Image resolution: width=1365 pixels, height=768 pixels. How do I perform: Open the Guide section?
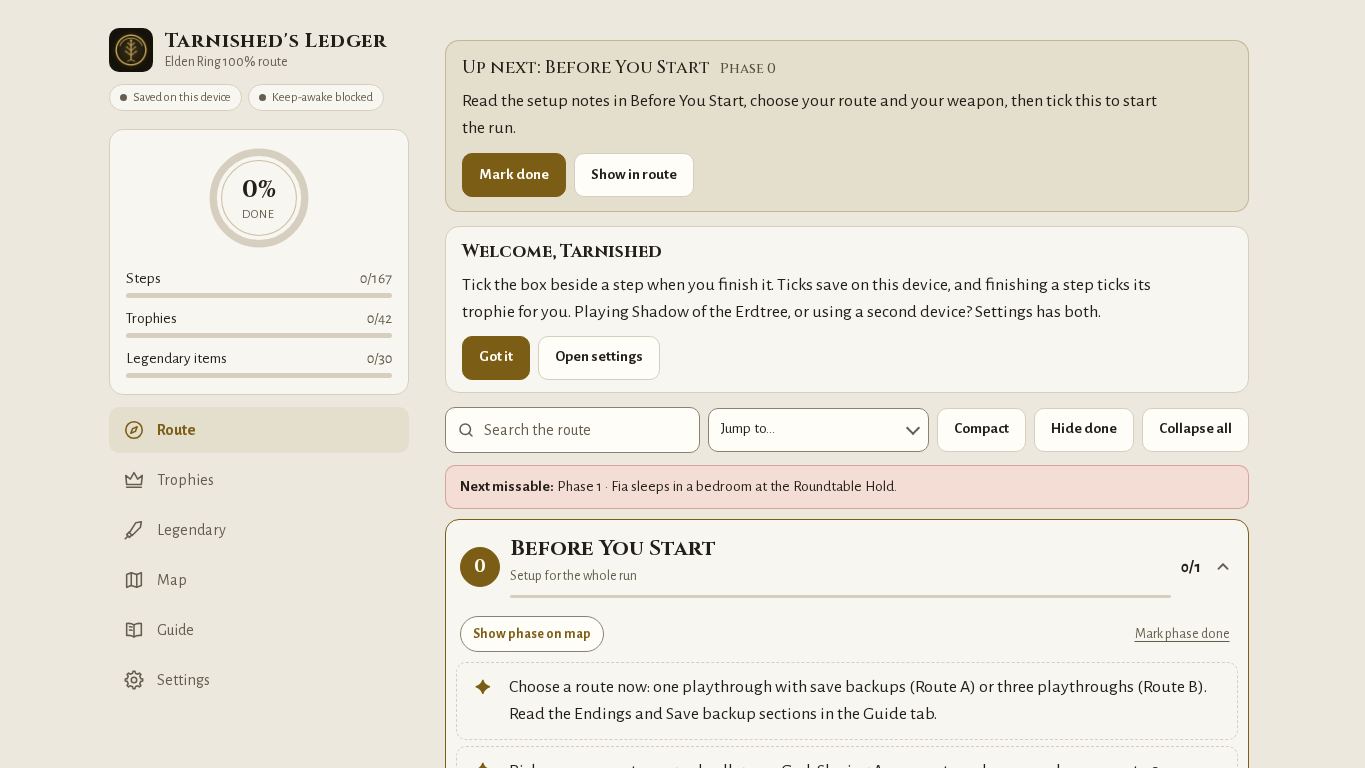click(259, 630)
